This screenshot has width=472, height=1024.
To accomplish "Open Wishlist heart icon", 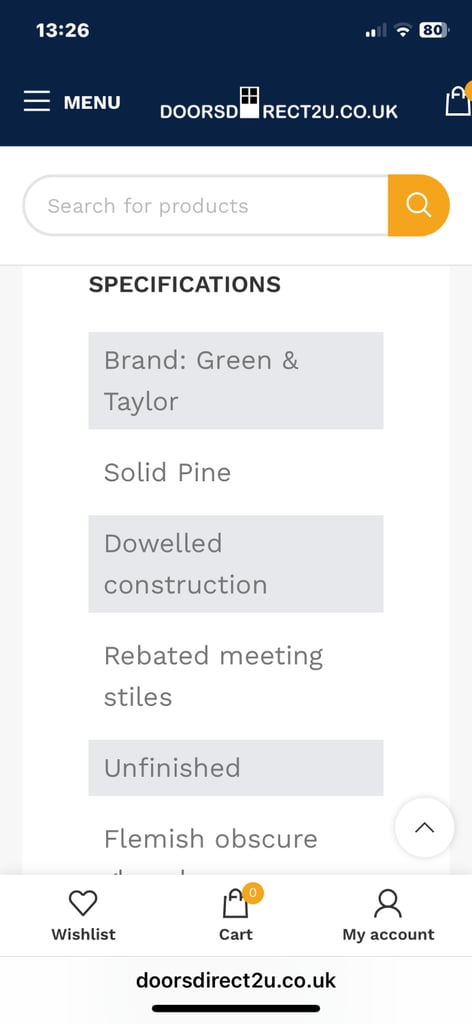I will point(83,903).
